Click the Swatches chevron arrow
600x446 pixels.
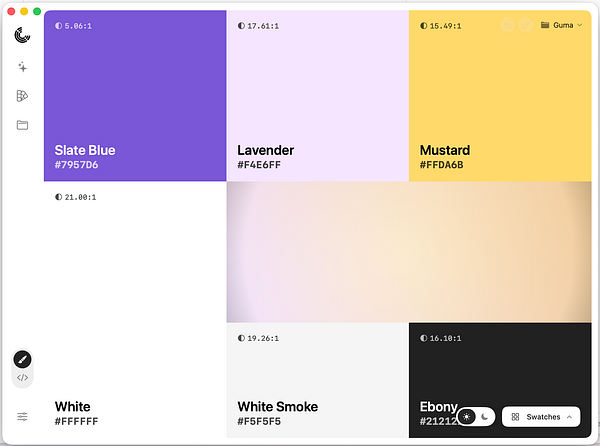569,417
